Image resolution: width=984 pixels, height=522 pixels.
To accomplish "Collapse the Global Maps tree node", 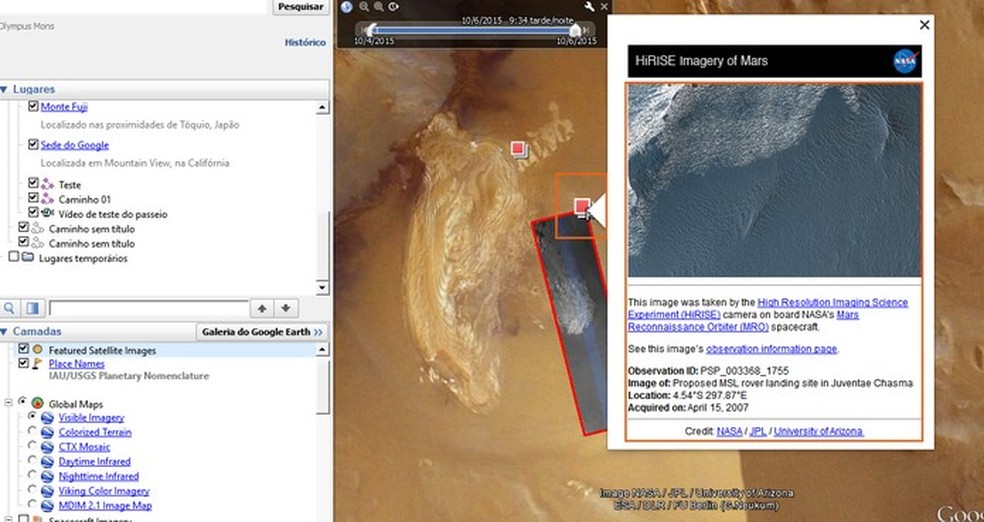I will tap(9, 403).
